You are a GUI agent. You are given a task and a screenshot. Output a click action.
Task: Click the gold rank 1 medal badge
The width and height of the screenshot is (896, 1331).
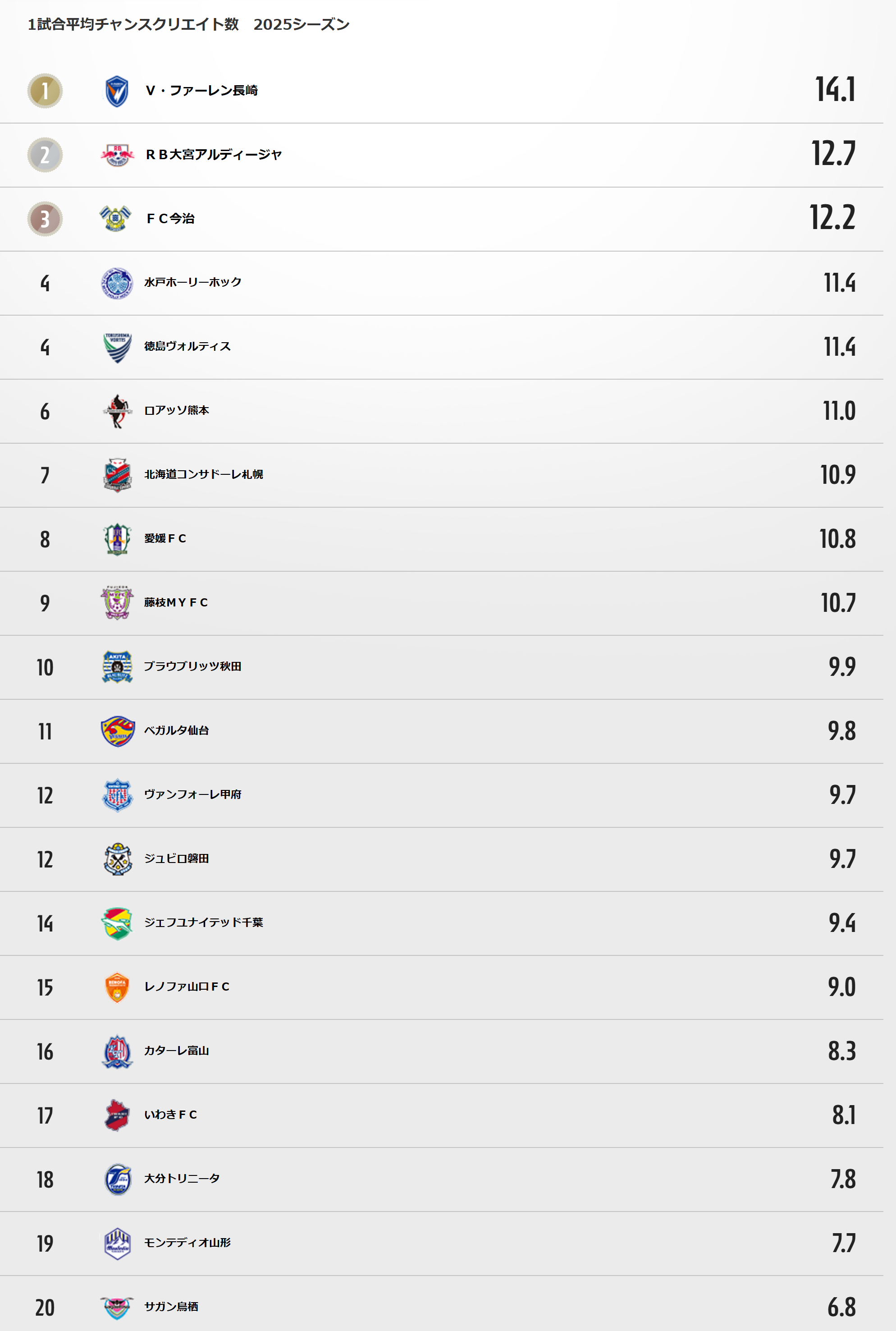(45, 91)
